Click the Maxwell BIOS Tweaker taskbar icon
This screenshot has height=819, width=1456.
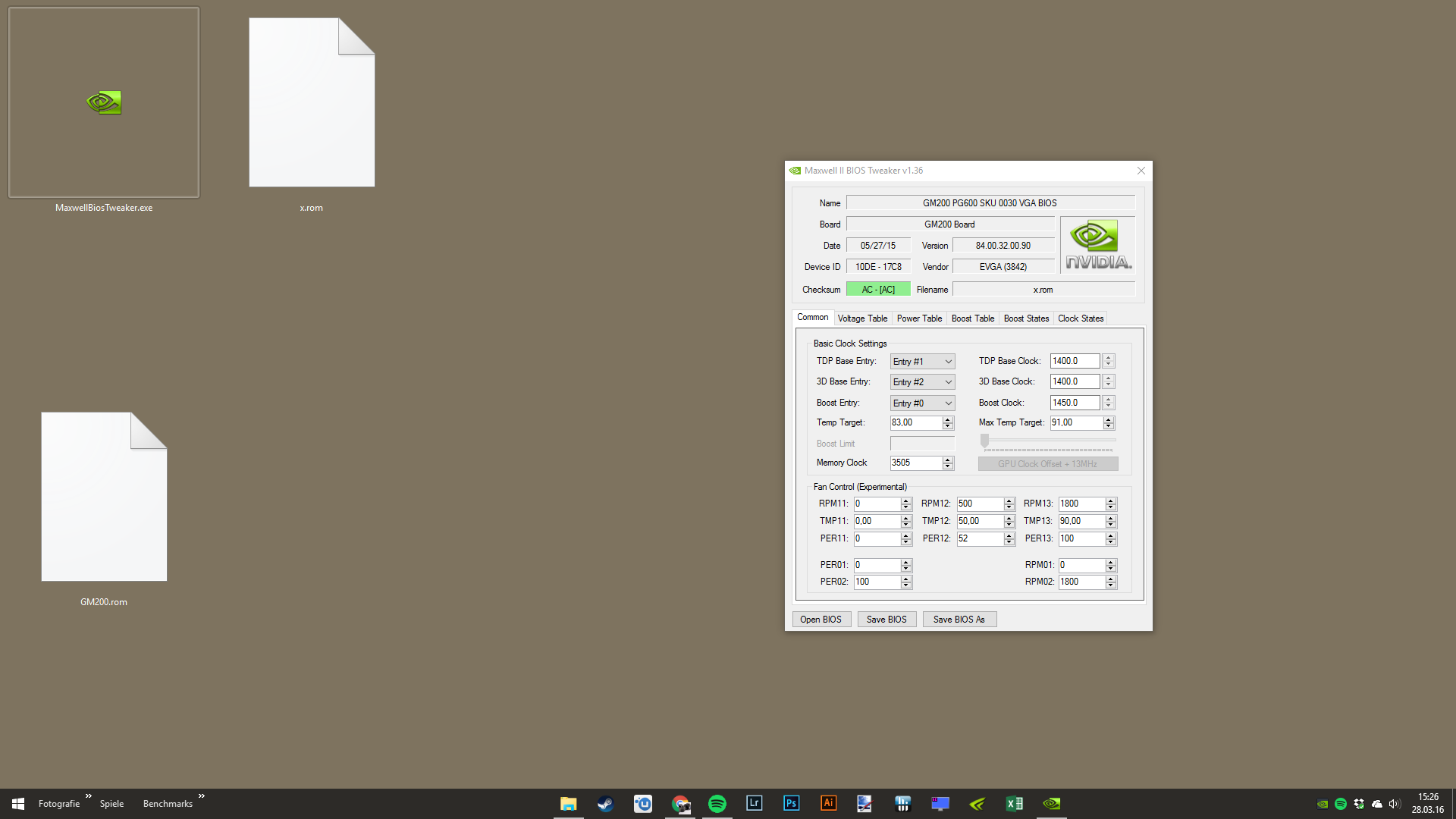(x=1051, y=804)
